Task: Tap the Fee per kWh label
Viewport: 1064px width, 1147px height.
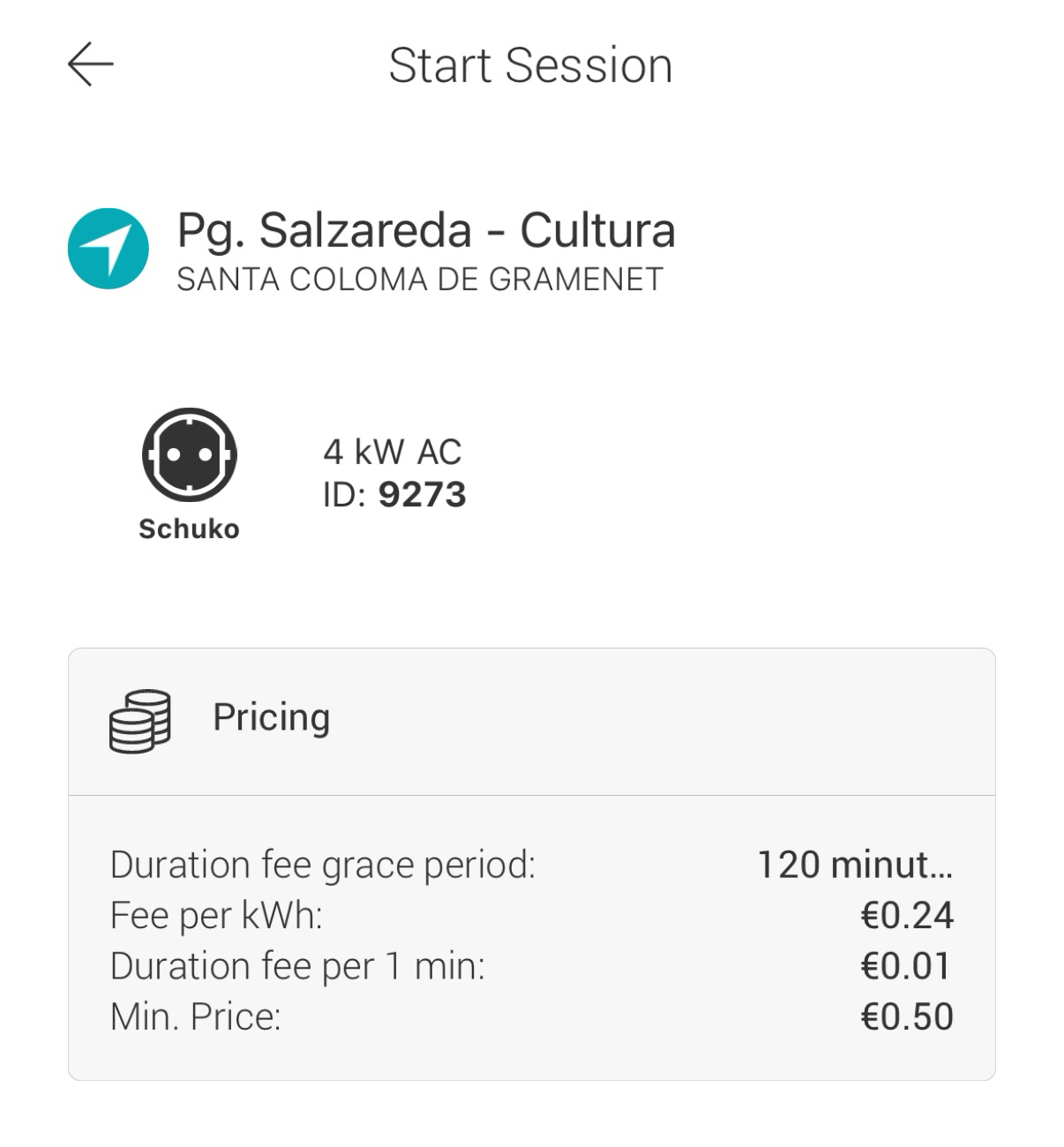Action: pyautogui.click(x=216, y=916)
